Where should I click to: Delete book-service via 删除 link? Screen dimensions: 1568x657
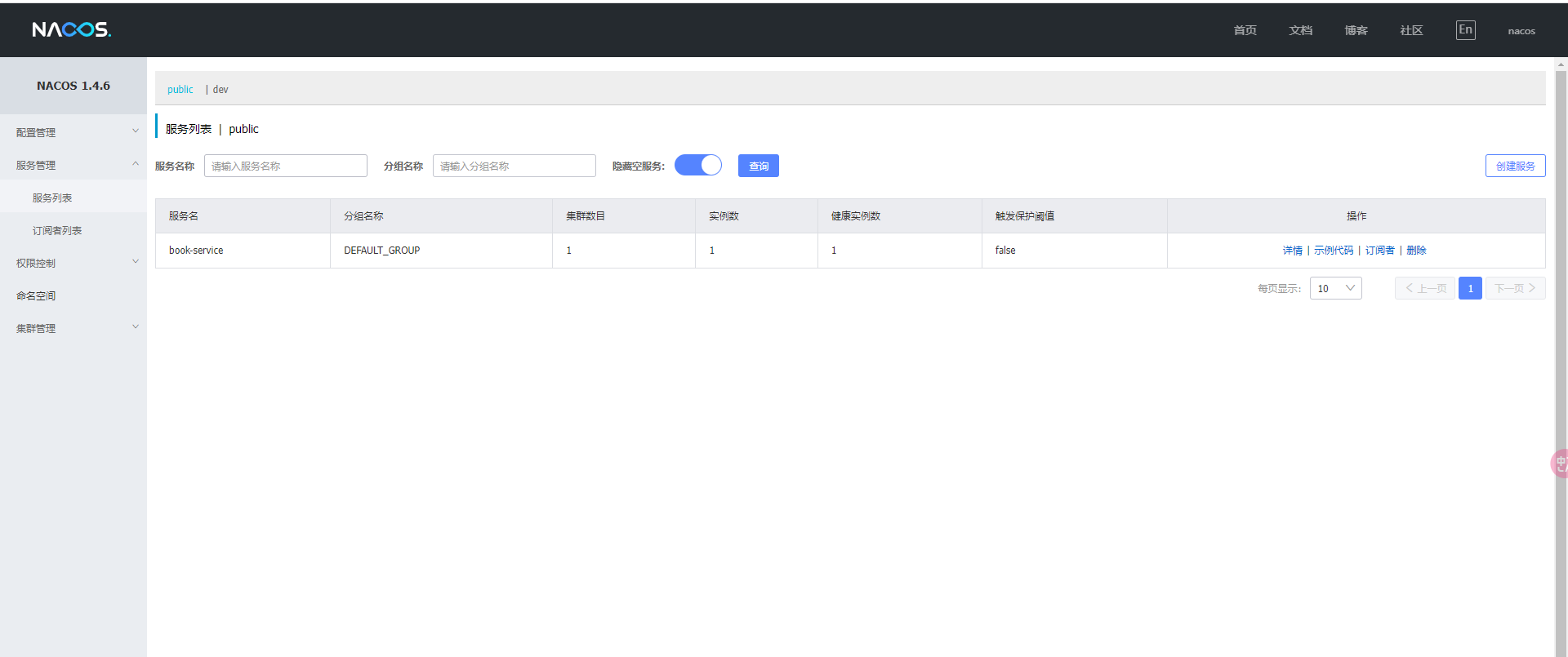click(1416, 251)
